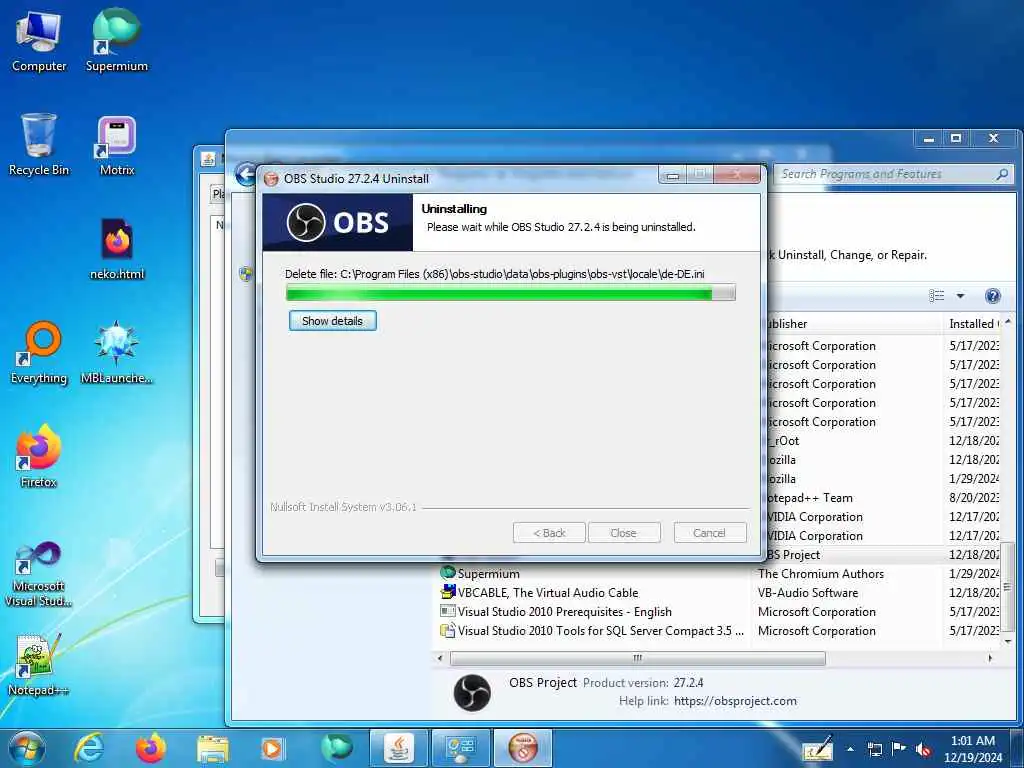Select the Notepad++ desktop shortcut
The image size is (1024, 768).
click(x=39, y=665)
